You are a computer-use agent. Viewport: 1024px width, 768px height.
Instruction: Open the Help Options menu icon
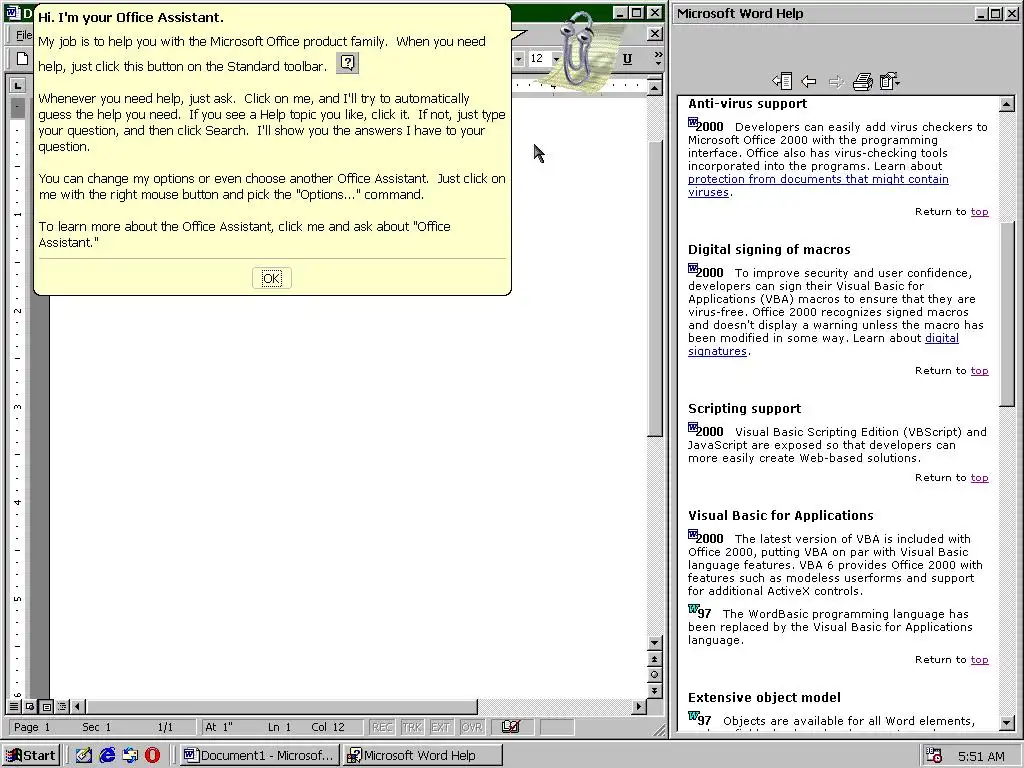pos(889,81)
